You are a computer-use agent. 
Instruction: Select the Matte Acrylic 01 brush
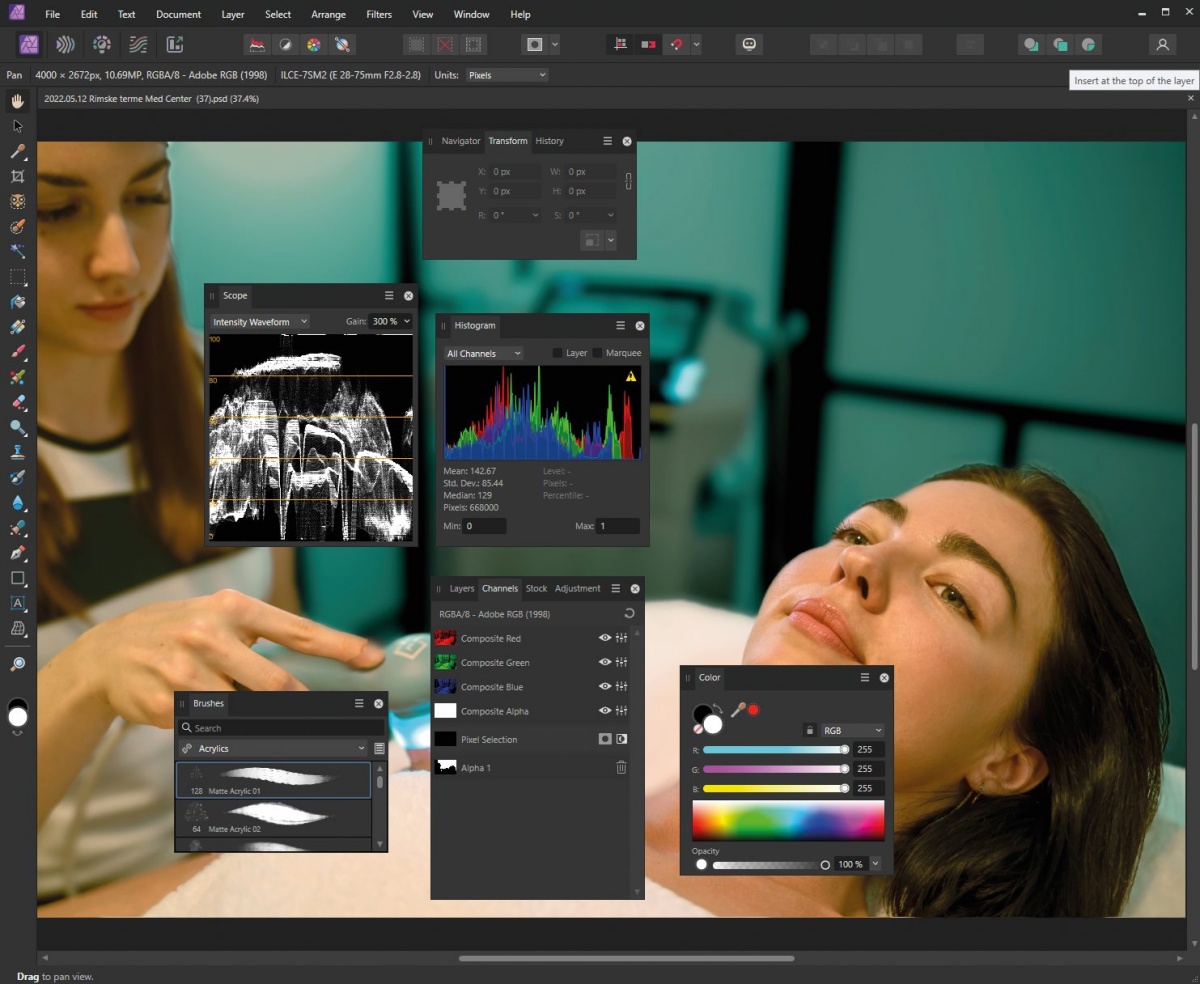click(x=273, y=779)
